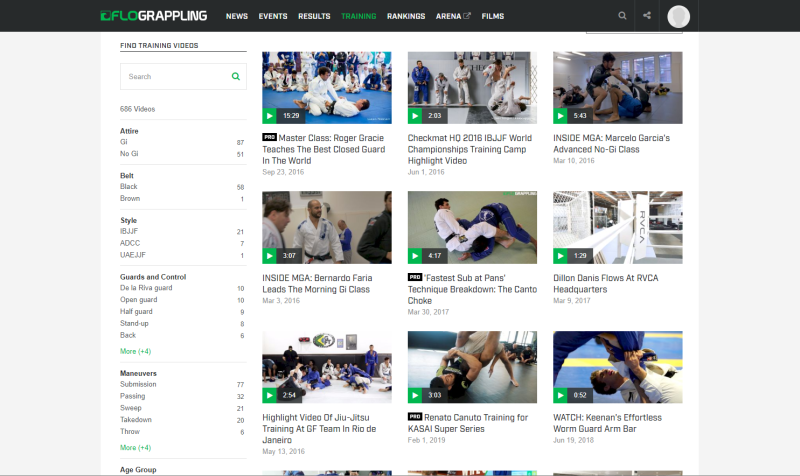Click the share icon in header

coord(647,15)
